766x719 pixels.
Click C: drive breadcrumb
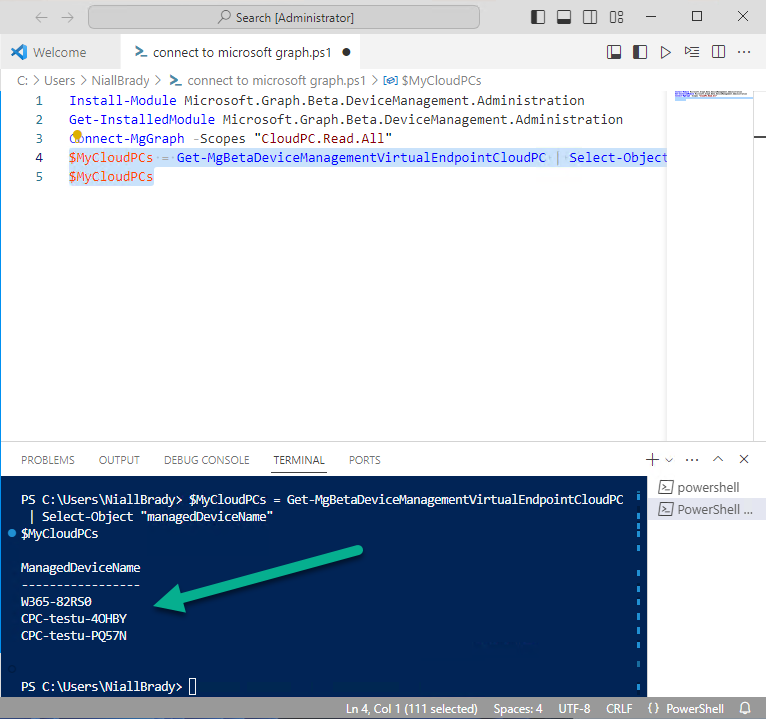pos(22,81)
